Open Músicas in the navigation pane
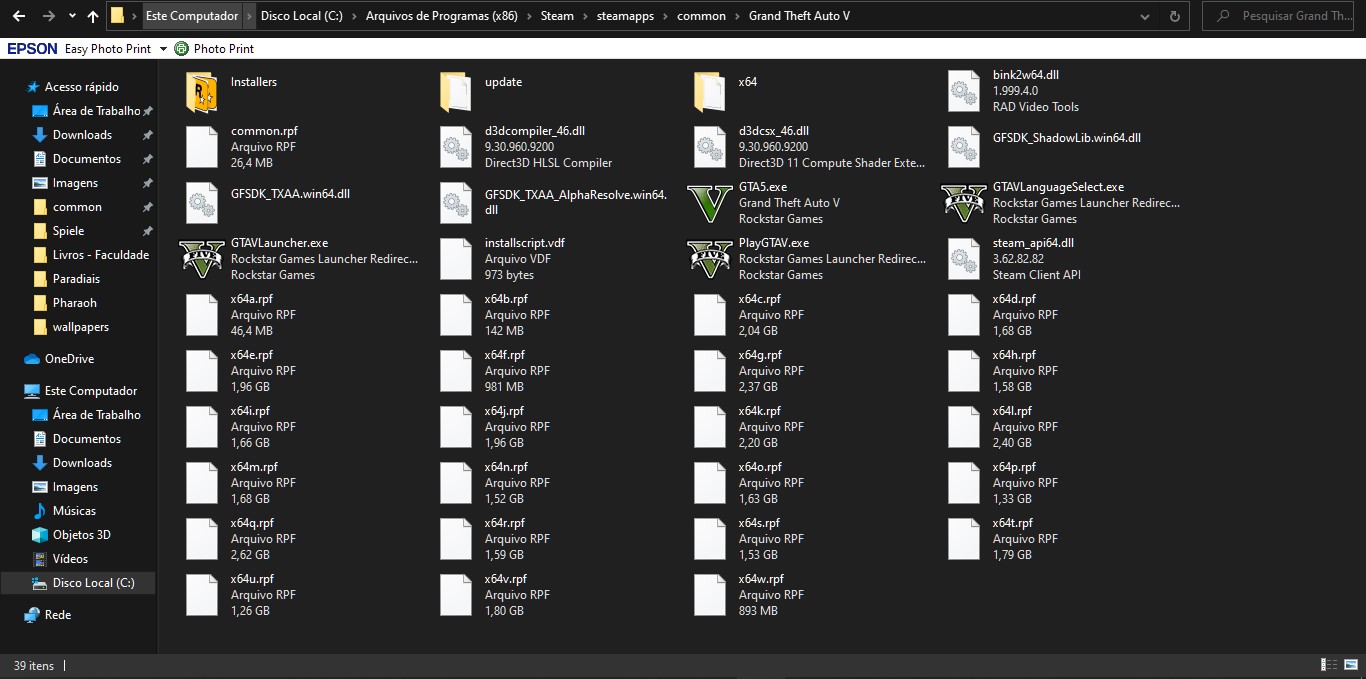This screenshot has height=679, width=1366. tap(74, 511)
